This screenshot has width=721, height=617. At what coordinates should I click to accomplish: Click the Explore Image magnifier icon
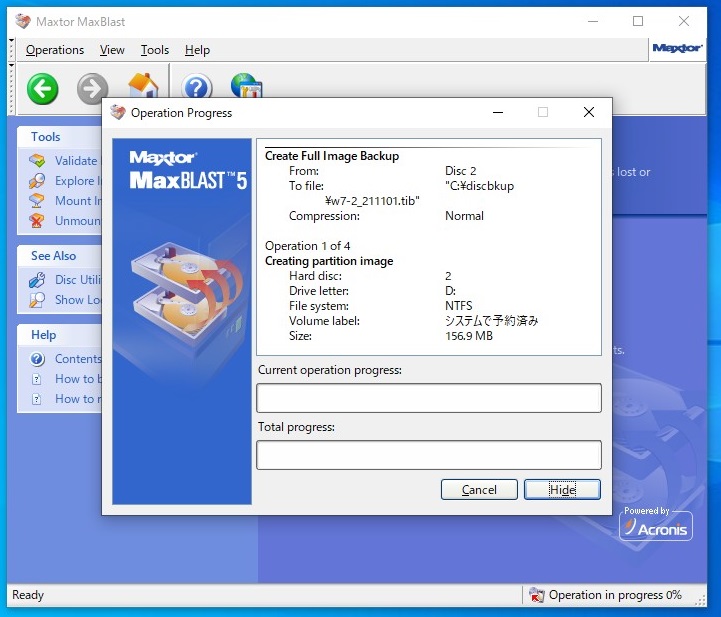37,181
